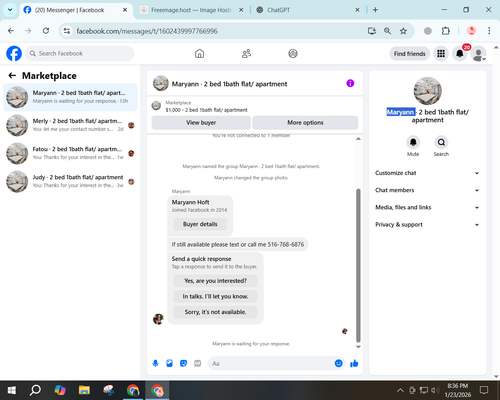Open the taskbar clock showing 8:36 PM
500x400 pixels.
point(458,390)
